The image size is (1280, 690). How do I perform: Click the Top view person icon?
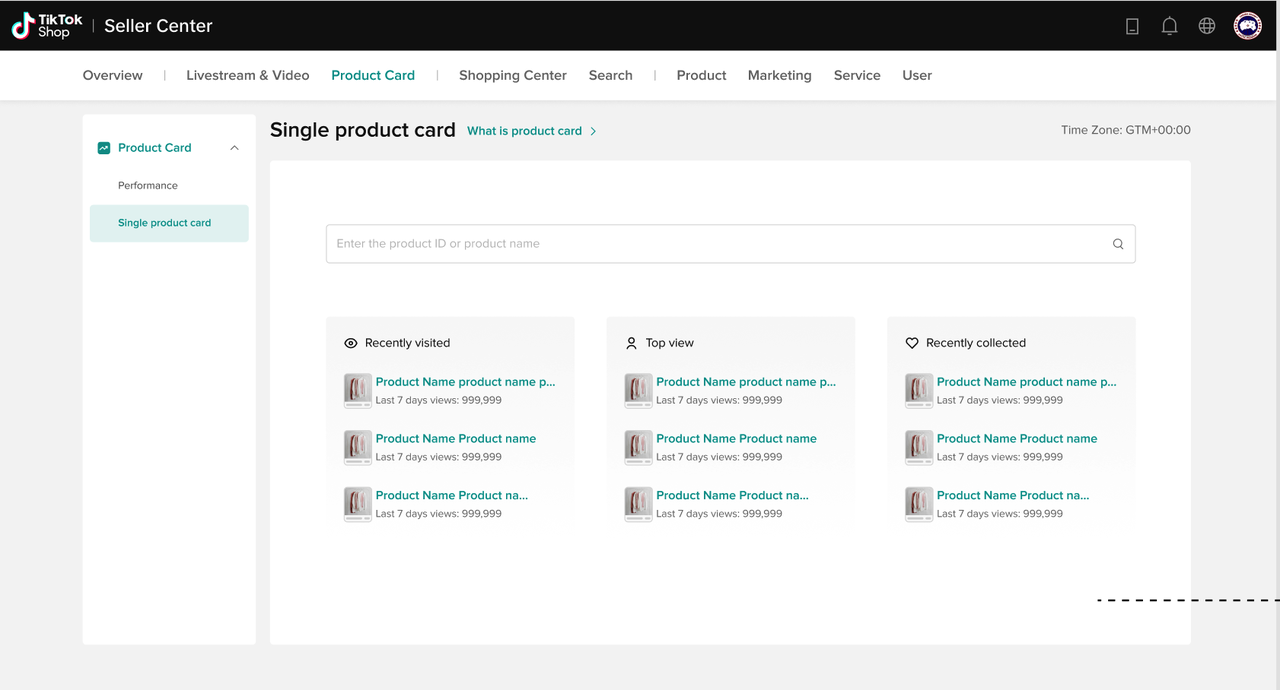[631, 343]
